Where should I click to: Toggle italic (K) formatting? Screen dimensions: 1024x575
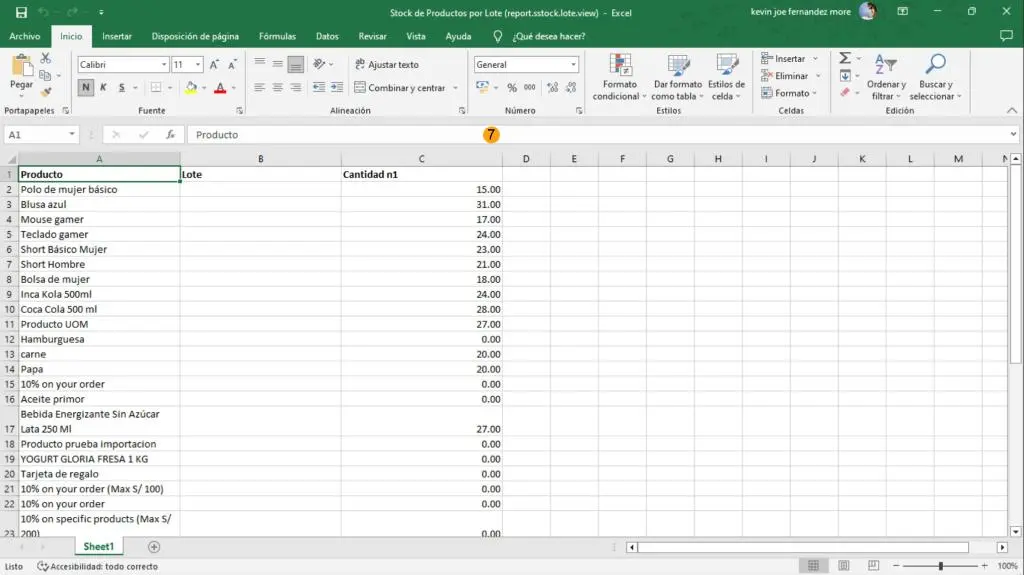coord(105,88)
